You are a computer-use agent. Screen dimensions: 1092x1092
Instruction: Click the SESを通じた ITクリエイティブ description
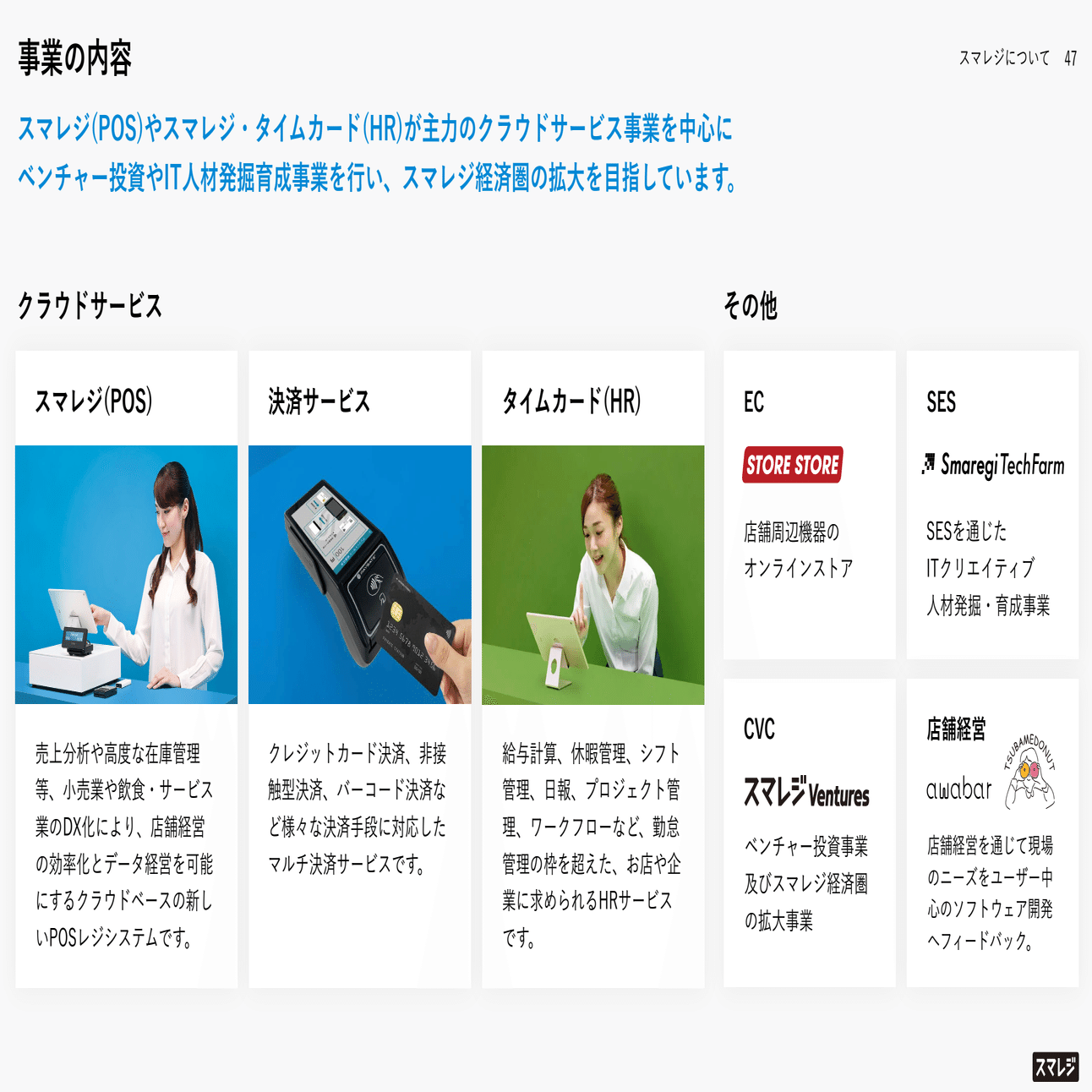988,568
